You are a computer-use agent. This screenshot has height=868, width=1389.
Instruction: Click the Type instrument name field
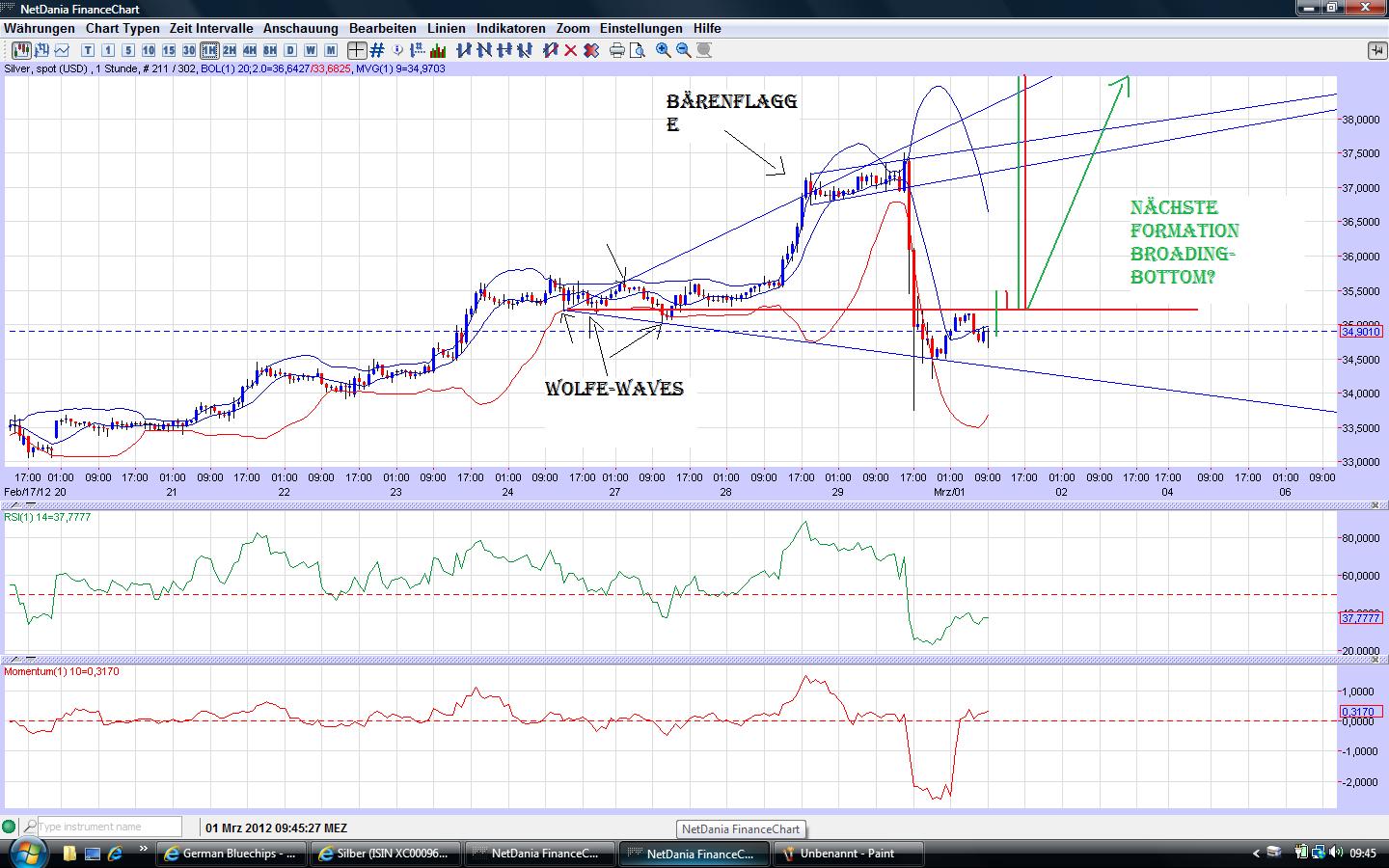pyautogui.click(x=109, y=827)
